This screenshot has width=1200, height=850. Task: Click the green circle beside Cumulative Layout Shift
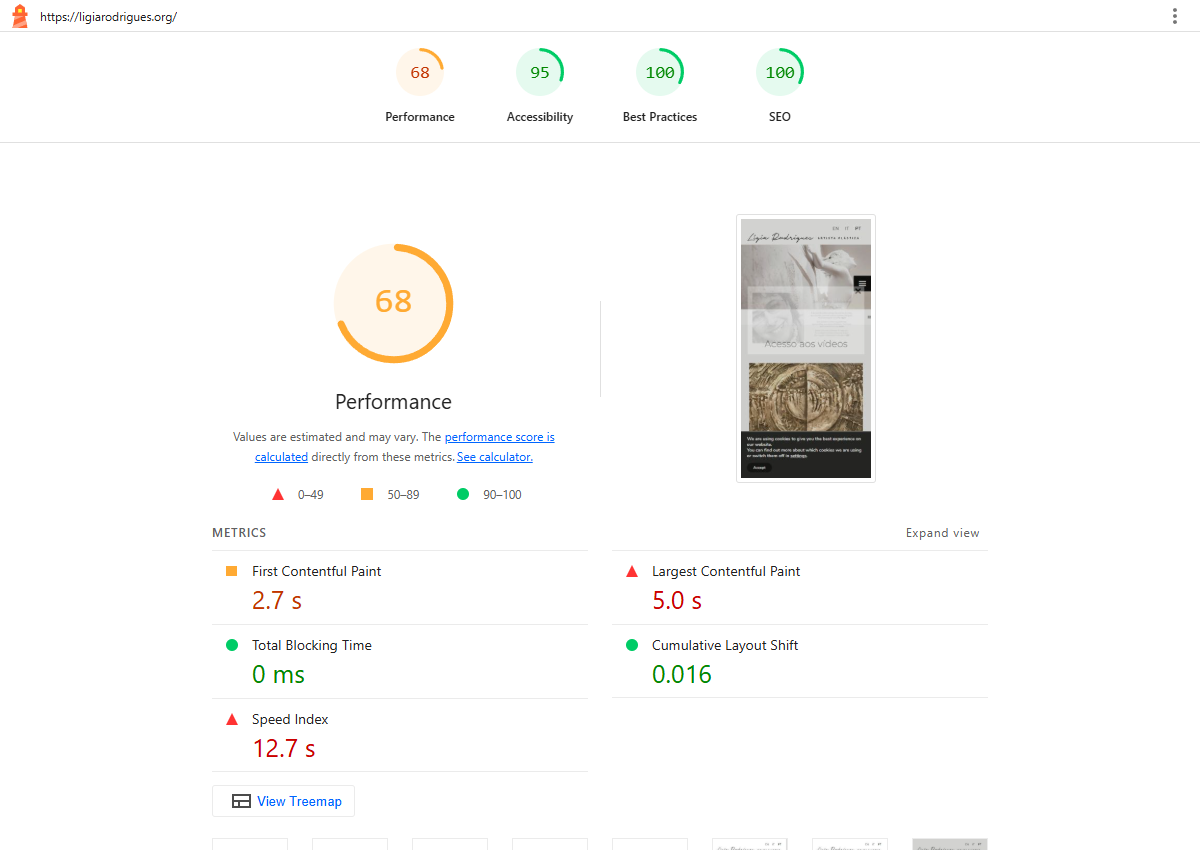tap(632, 645)
